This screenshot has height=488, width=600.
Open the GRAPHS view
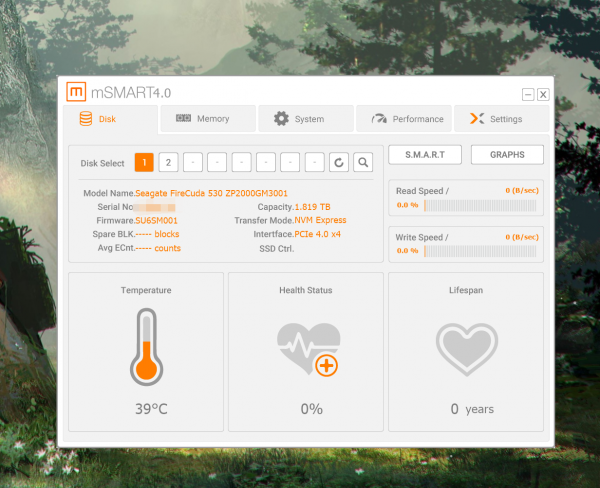(x=506, y=154)
